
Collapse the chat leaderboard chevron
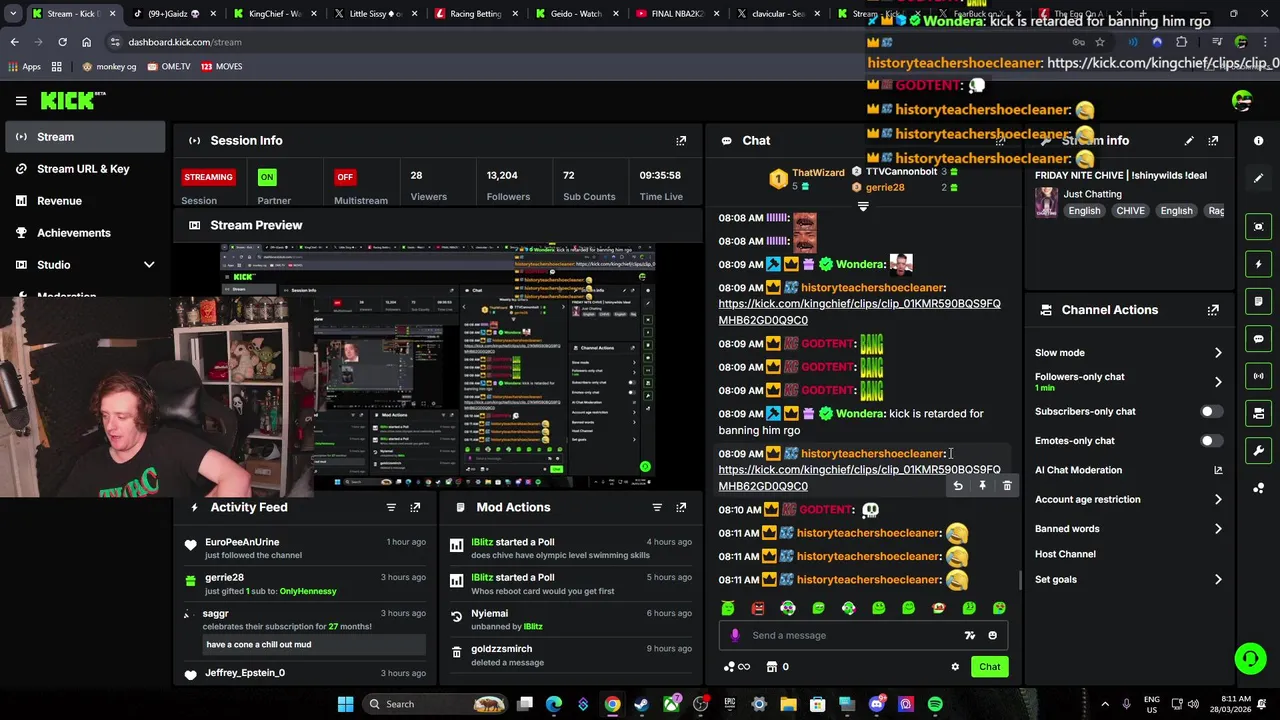tap(863, 207)
